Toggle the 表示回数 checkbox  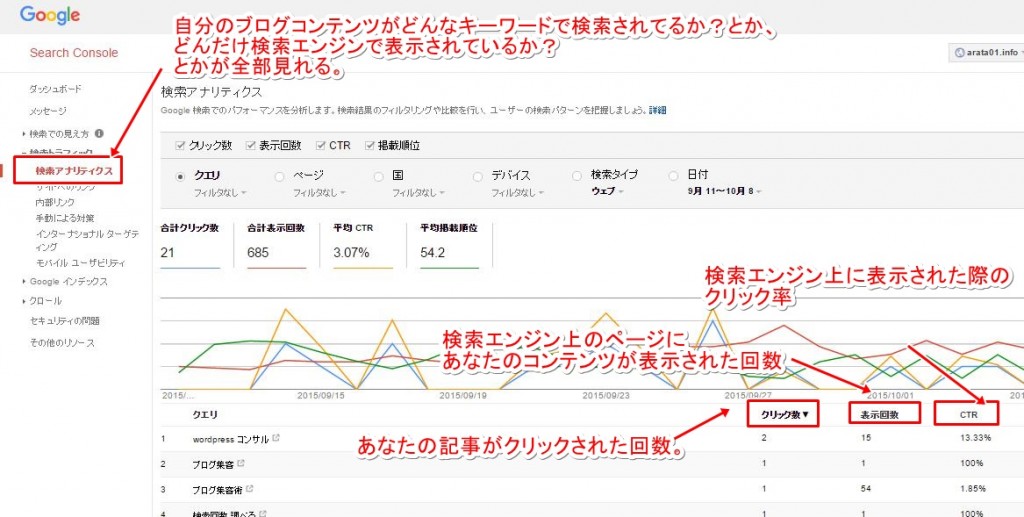pos(250,146)
